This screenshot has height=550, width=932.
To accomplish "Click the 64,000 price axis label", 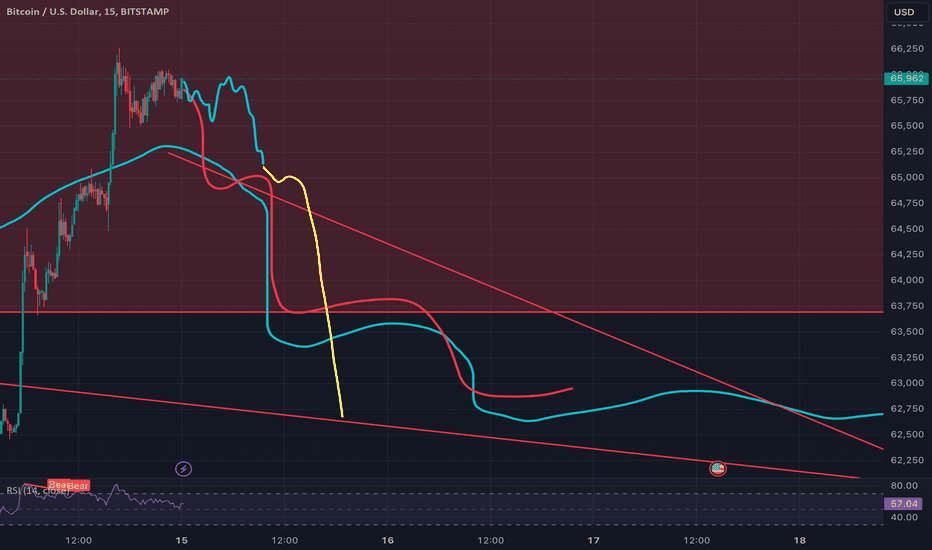I will click(906, 280).
